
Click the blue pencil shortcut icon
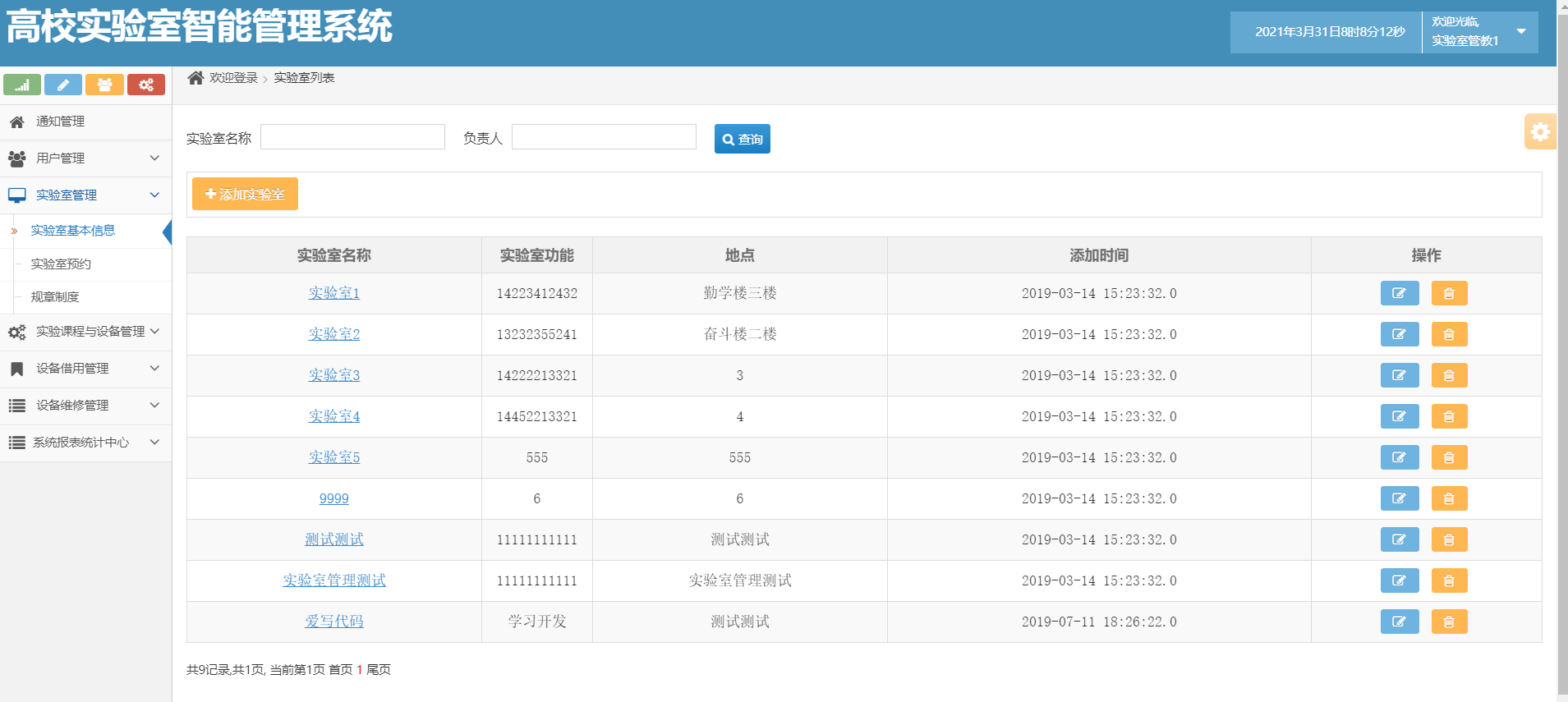(63, 85)
